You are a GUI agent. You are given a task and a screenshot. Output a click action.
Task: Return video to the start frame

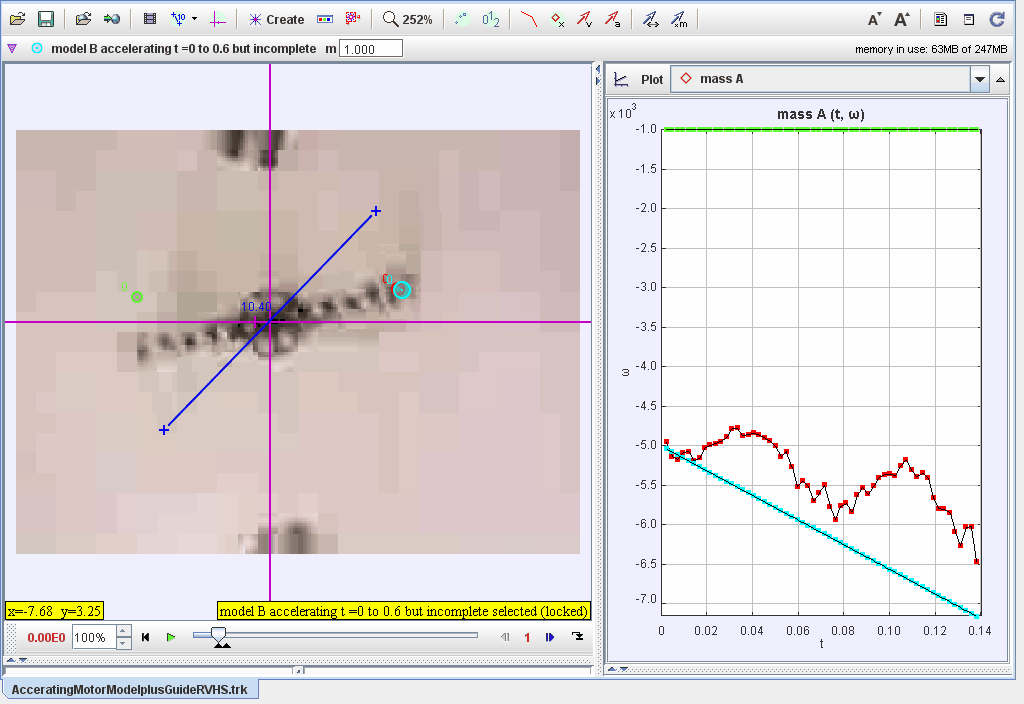[146, 637]
